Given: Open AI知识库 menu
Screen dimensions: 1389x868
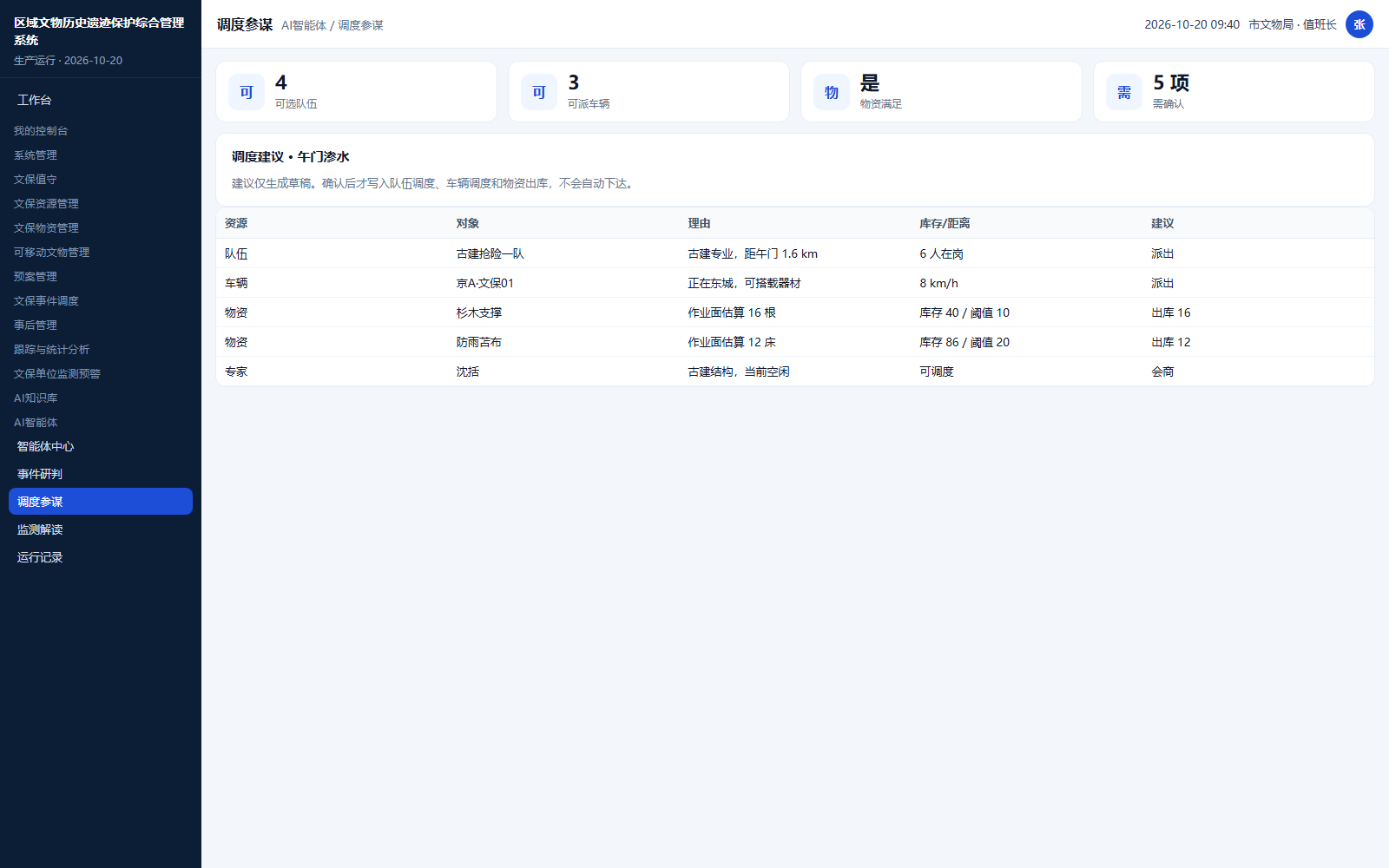Looking at the screenshot, I should pyautogui.click(x=36, y=398).
